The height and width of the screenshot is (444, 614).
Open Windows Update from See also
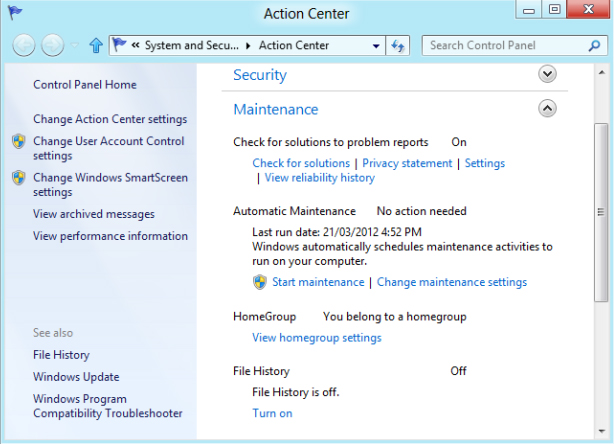click(x=76, y=377)
